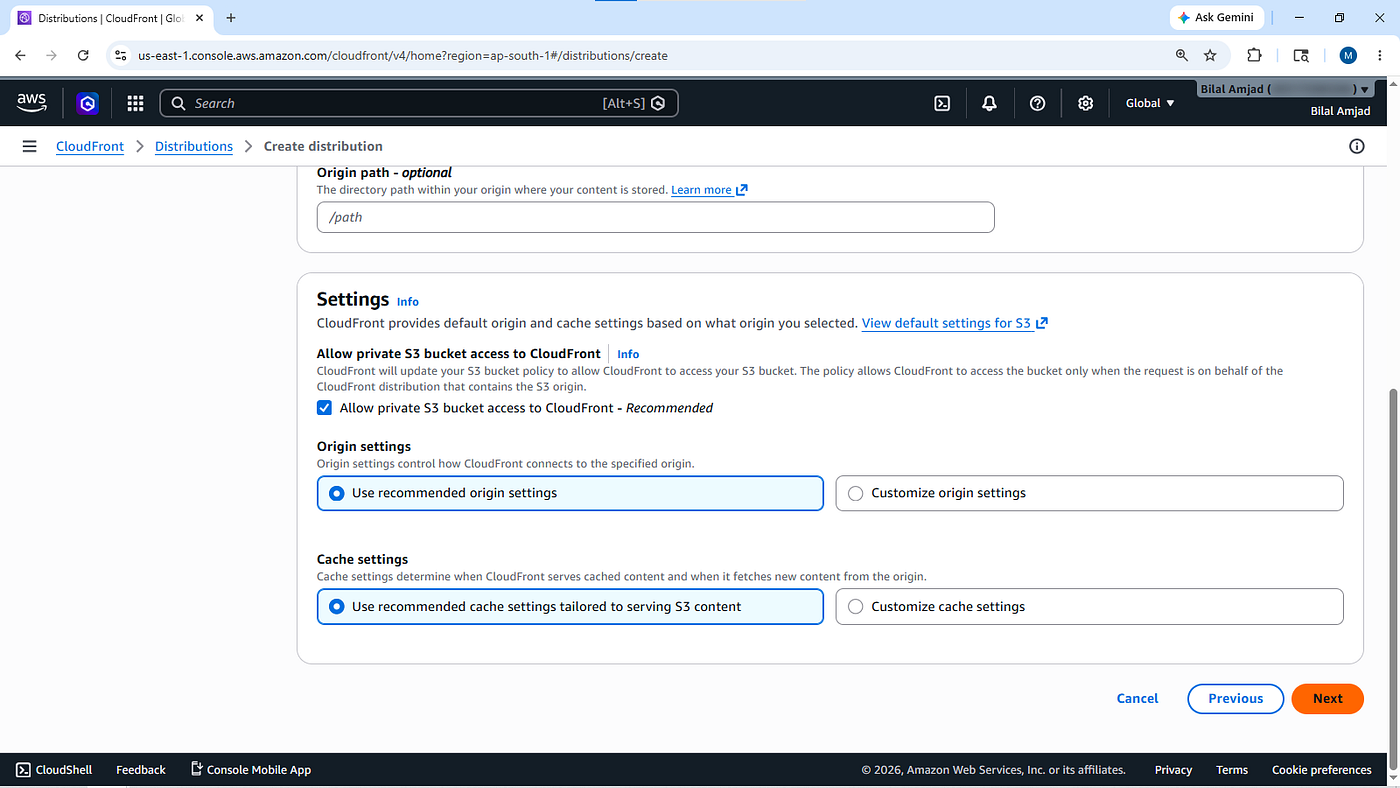
Task: Open the help question mark menu
Action: (x=1037, y=103)
